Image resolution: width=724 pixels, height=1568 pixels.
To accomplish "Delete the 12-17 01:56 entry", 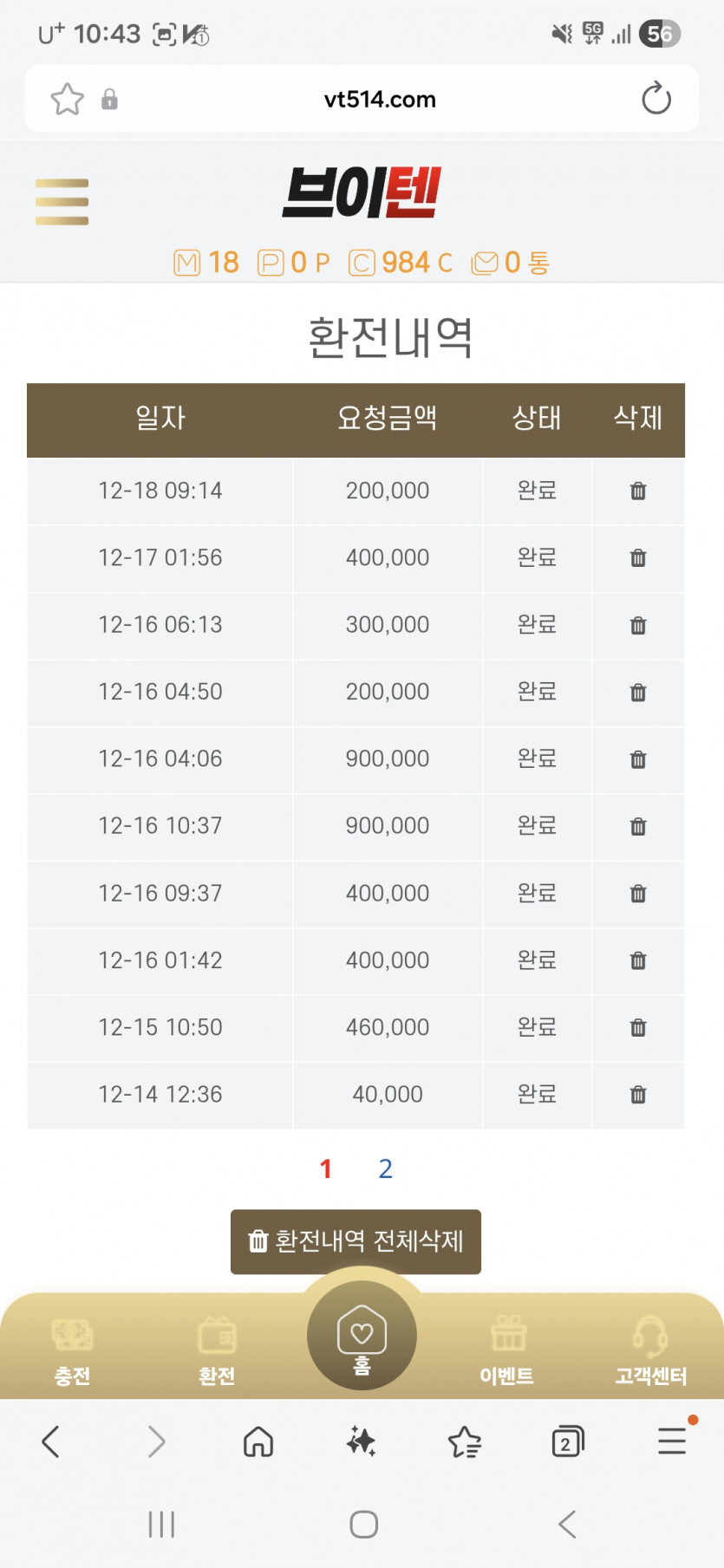I will (638, 558).
